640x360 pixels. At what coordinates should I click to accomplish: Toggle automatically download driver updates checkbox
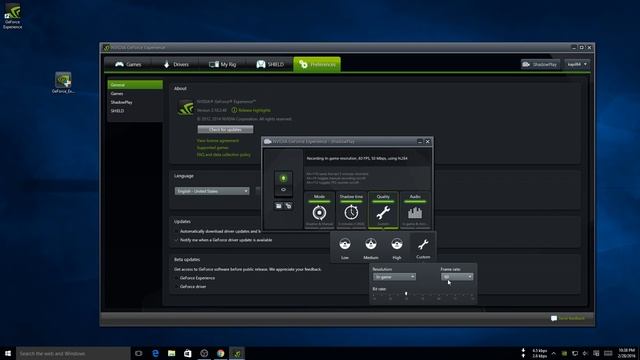[x=177, y=231]
